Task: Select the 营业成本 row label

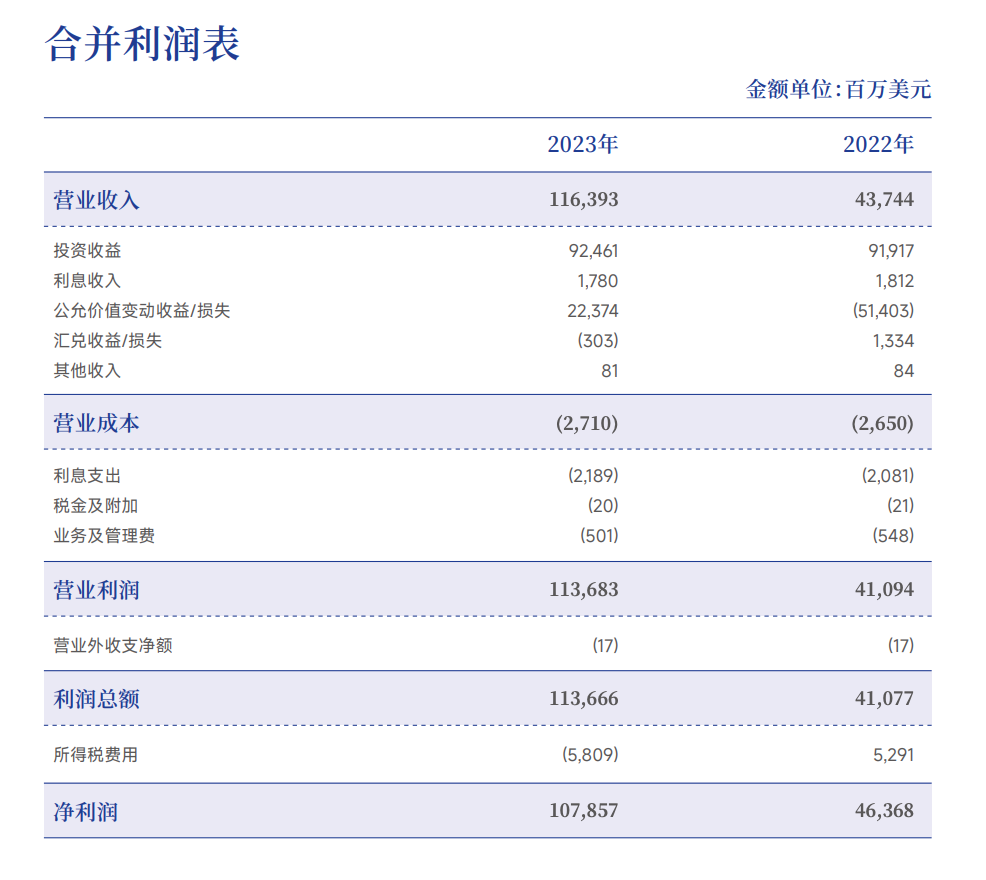Action: (x=96, y=423)
